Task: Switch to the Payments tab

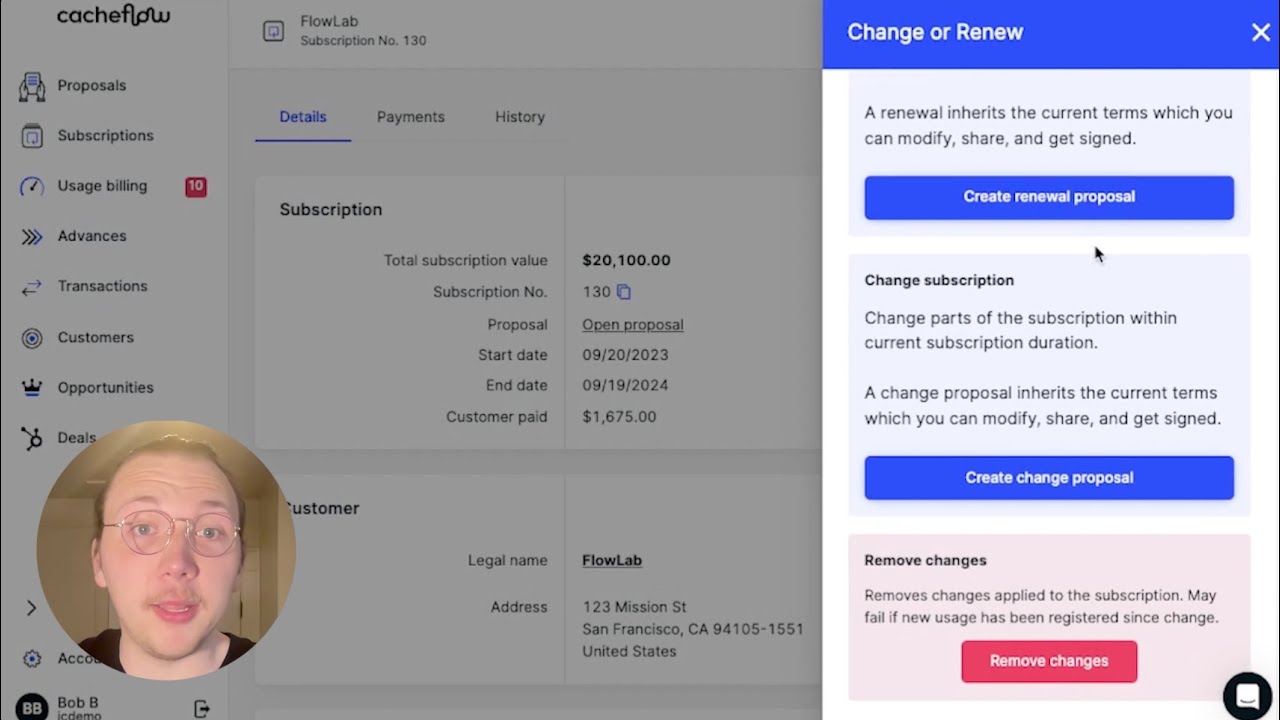Action: (411, 117)
